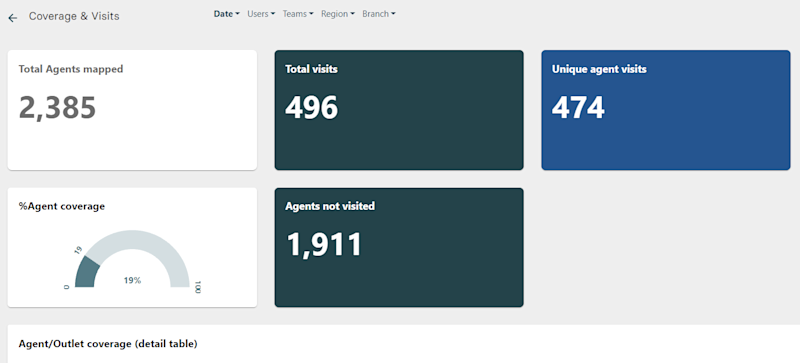Click the Agent/Outlet coverage detail table header

(108, 344)
